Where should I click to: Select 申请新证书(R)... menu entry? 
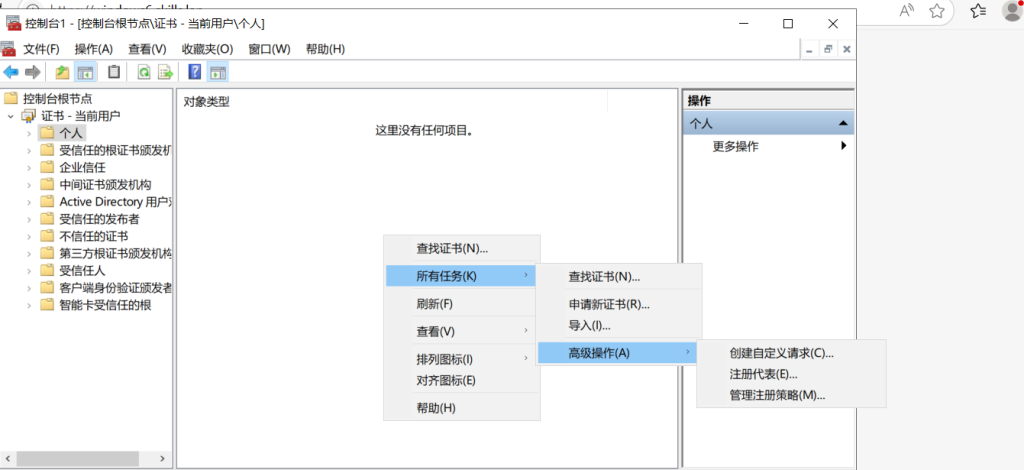[x=609, y=304]
